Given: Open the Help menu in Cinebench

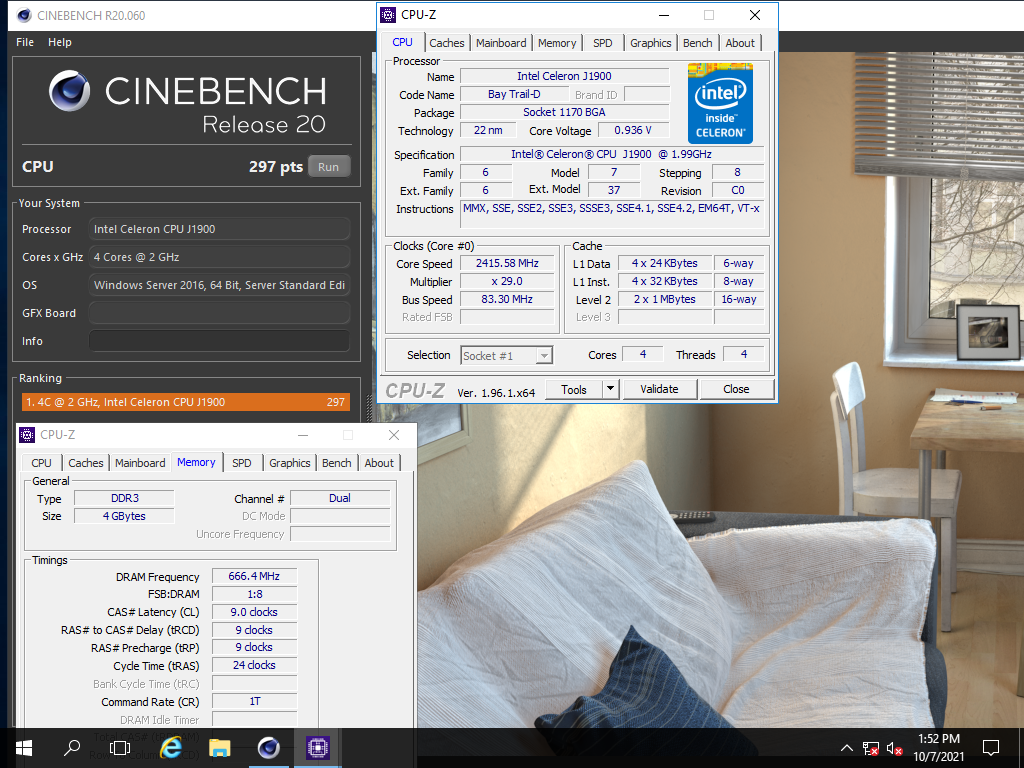Looking at the screenshot, I should point(59,42).
